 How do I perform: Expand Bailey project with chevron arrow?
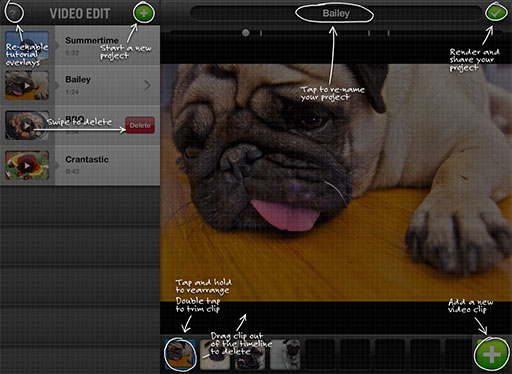(147, 85)
